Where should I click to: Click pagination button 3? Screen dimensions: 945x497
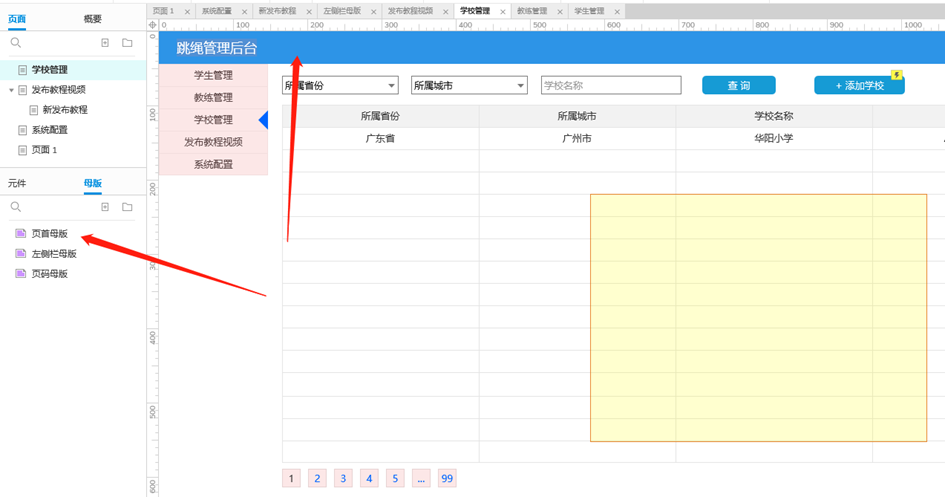point(343,478)
